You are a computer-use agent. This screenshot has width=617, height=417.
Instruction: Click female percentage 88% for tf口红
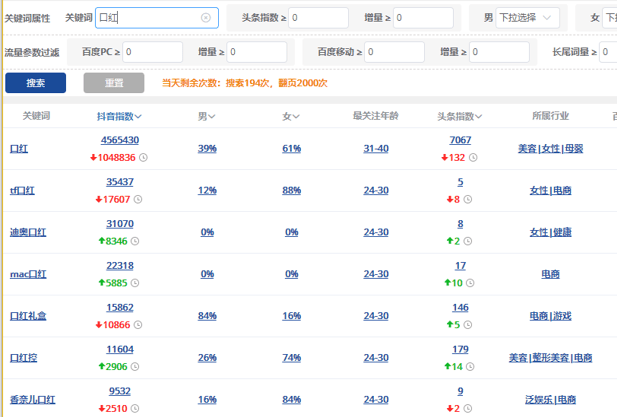[292, 191]
